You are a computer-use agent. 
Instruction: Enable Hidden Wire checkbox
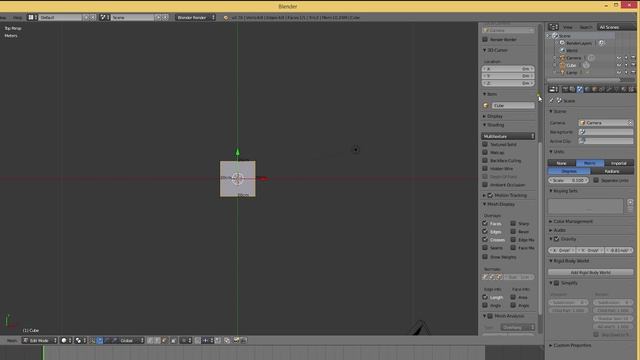(x=485, y=168)
